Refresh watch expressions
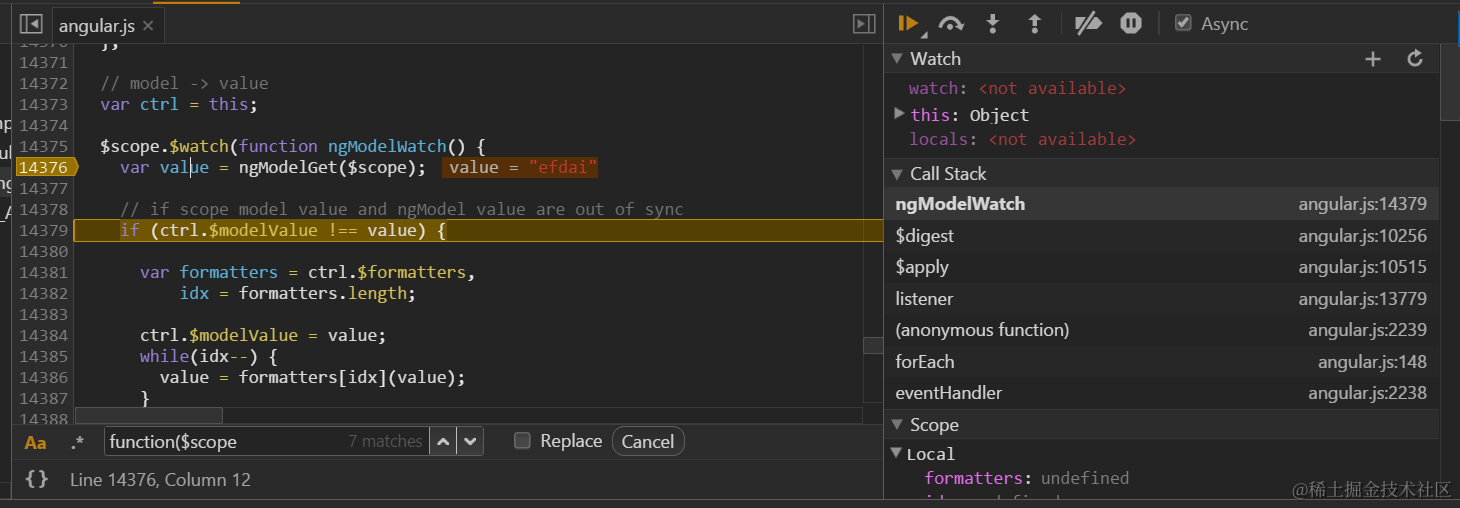This screenshot has width=1460, height=508. coord(1415,59)
